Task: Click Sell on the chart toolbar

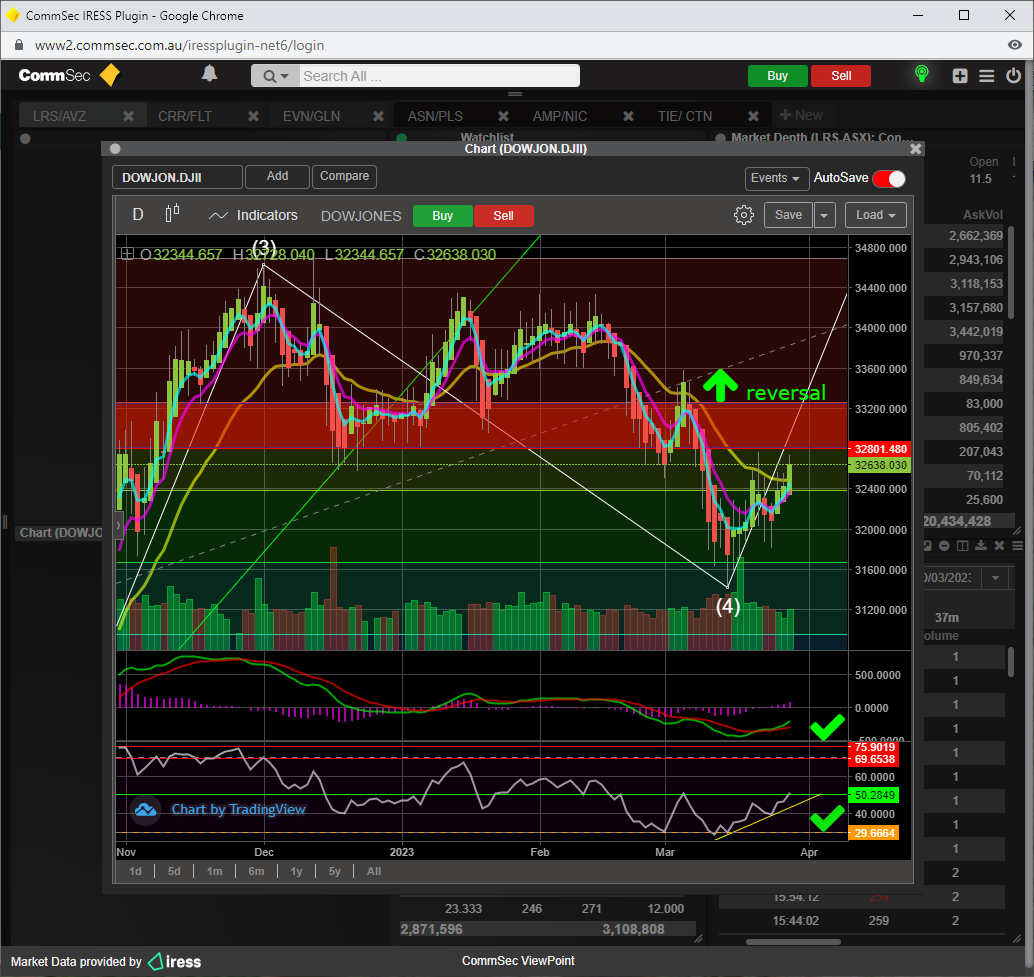Action: [503, 216]
